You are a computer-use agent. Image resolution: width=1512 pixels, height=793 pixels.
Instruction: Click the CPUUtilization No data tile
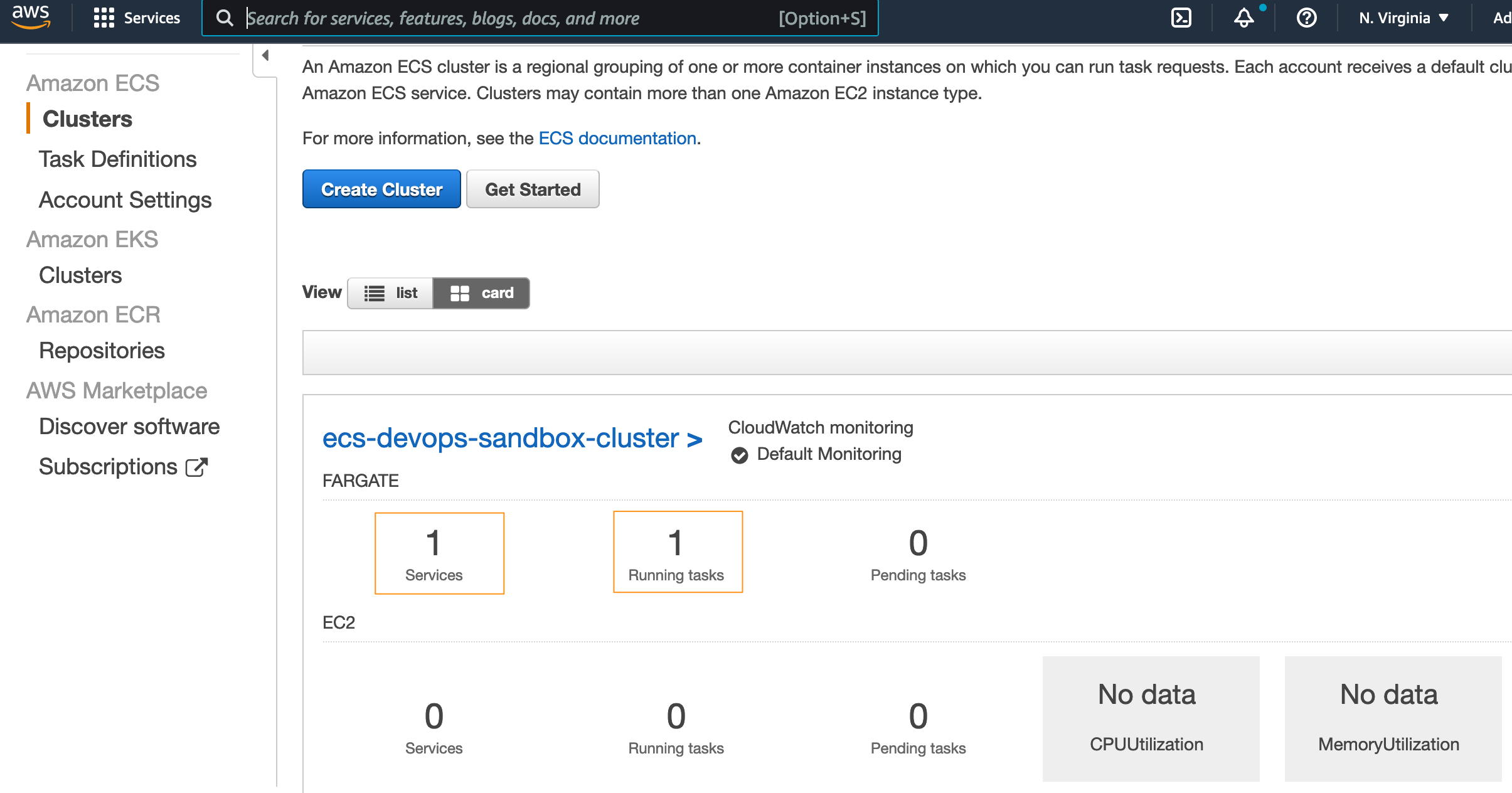(x=1151, y=718)
